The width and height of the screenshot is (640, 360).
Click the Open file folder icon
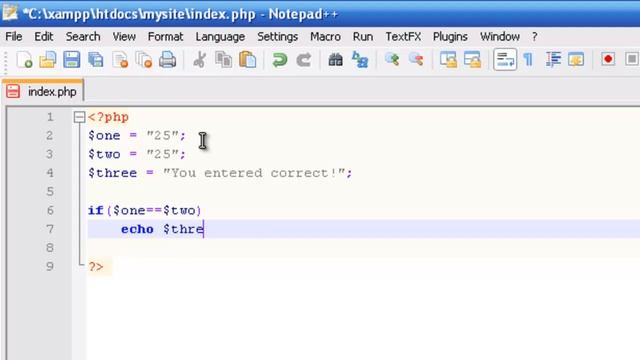(48, 60)
